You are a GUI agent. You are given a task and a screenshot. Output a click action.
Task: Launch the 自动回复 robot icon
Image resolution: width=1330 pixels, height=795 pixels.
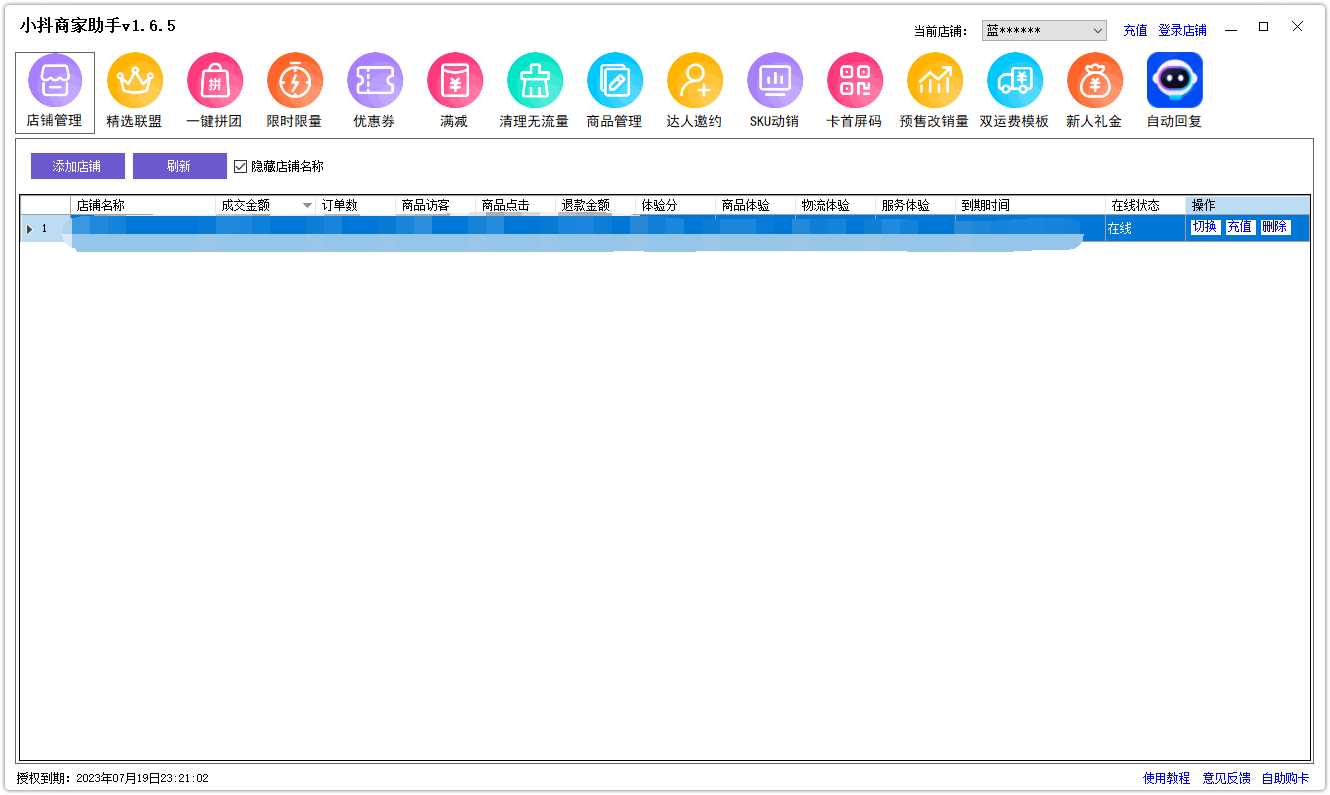1175,81
